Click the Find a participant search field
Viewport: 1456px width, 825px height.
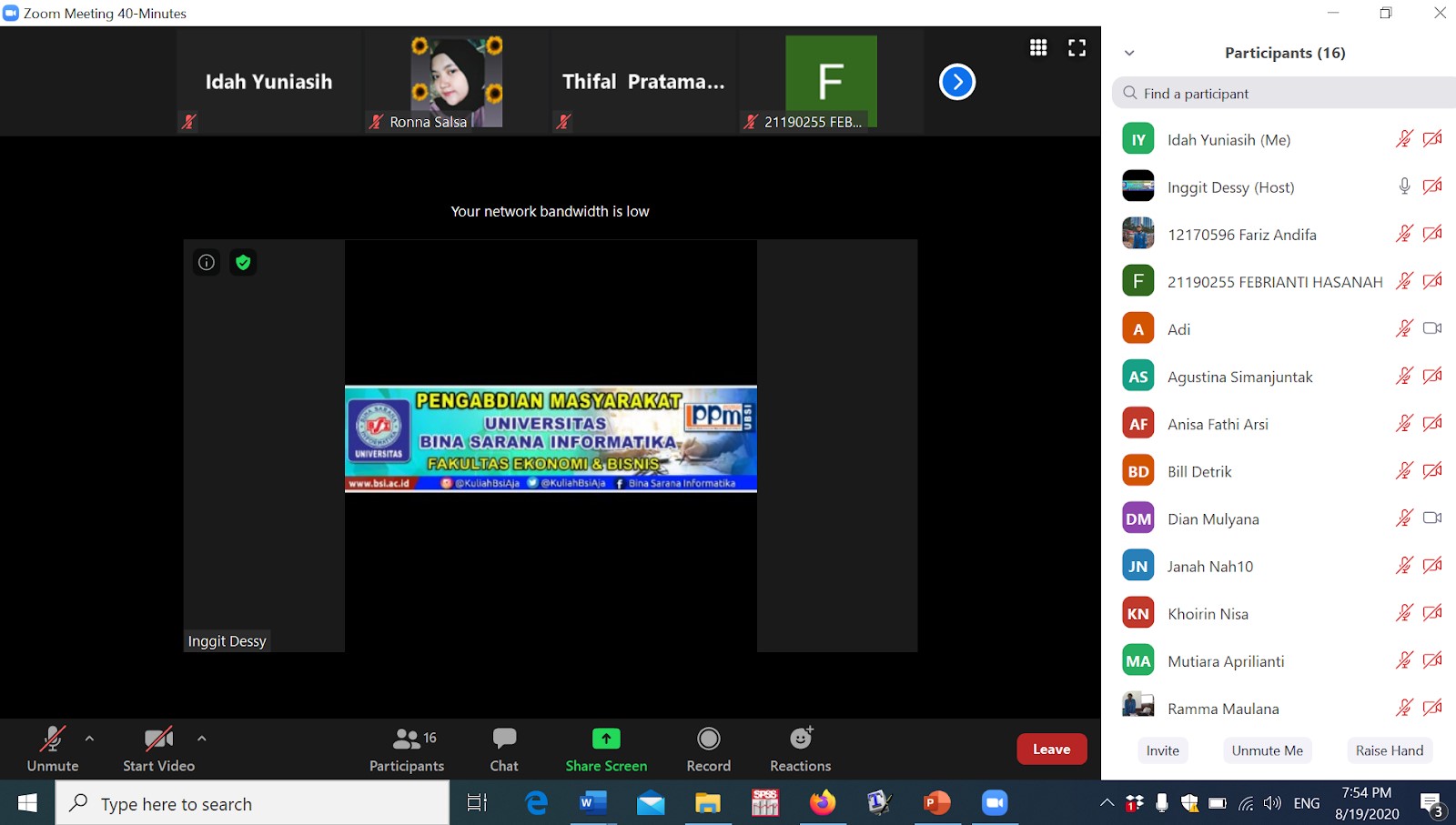point(1284,93)
